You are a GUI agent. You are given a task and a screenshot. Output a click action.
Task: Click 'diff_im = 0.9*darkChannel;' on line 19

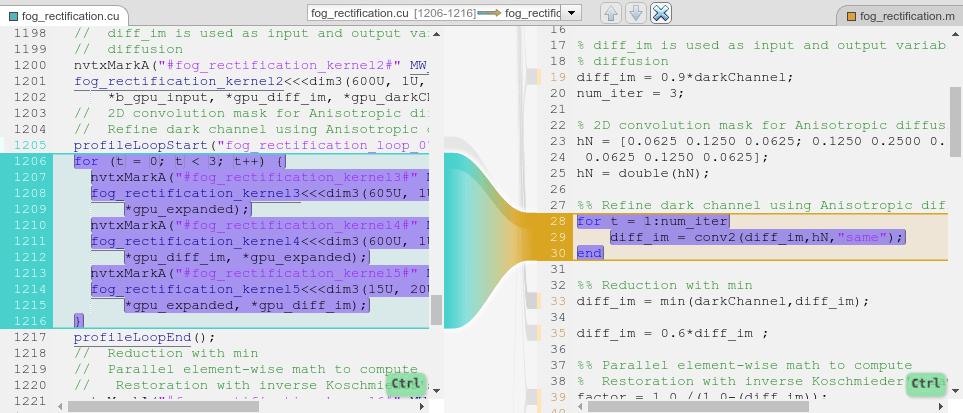coord(685,77)
